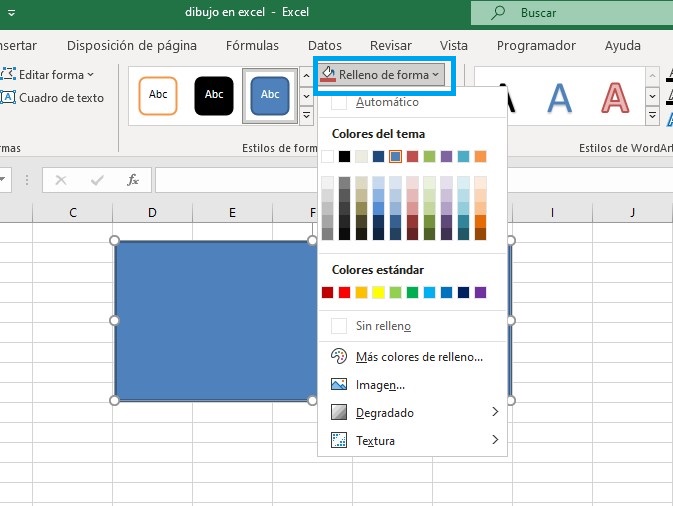
Task: Apply the blue WordArt A style
Action: (559, 98)
